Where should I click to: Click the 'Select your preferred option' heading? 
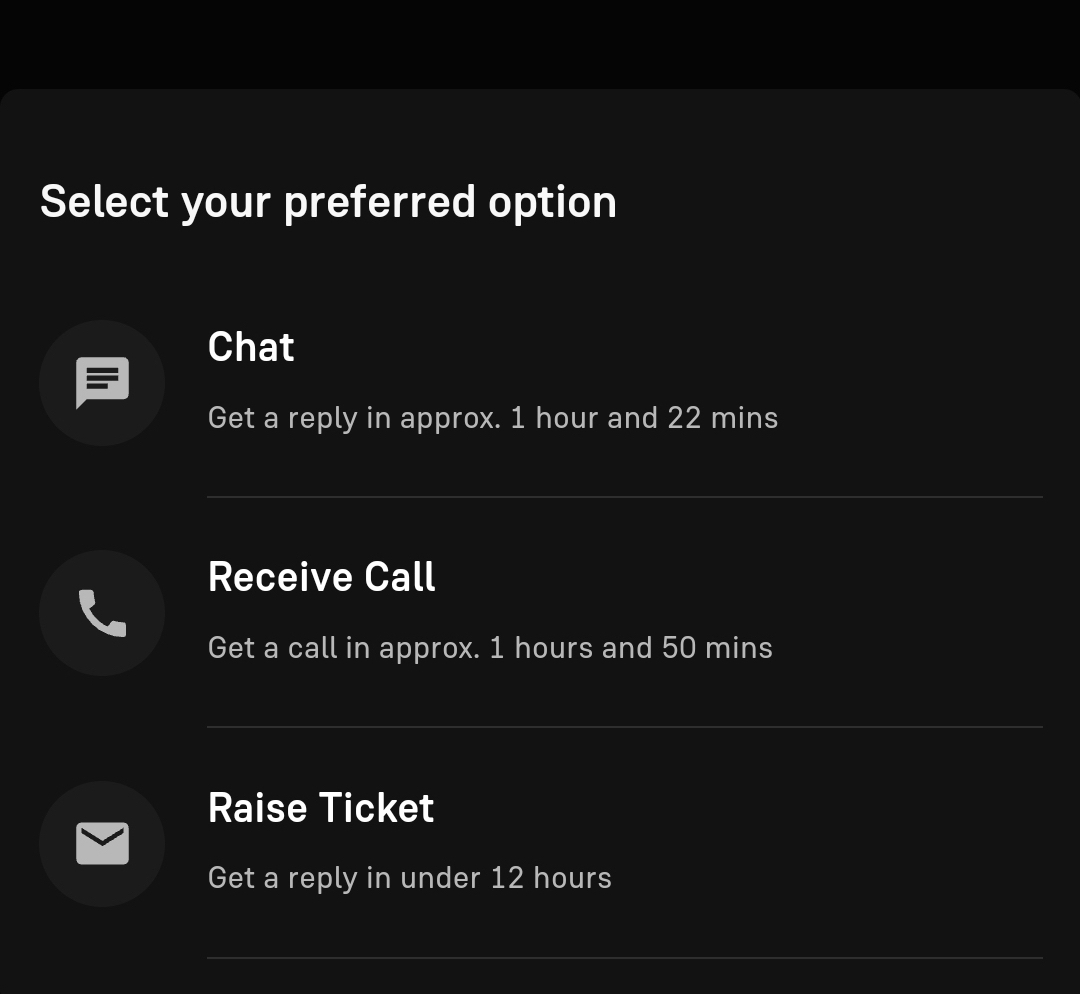tap(329, 203)
